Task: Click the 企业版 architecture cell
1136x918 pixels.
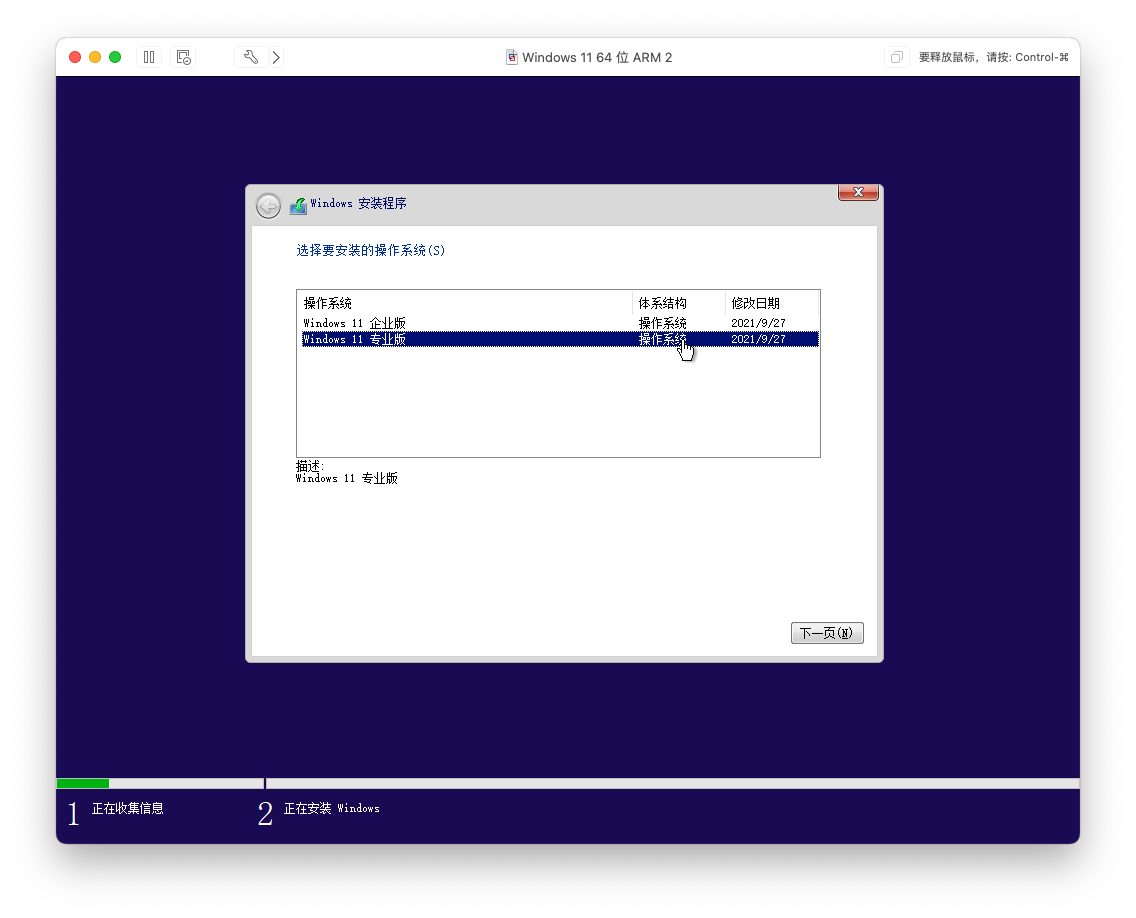Action: [x=662, y=323]
